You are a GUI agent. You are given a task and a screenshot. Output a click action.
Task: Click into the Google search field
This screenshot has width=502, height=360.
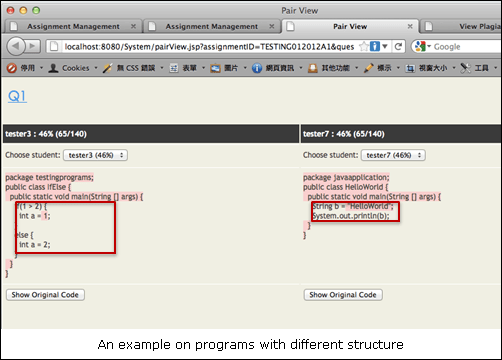[467, 47]
